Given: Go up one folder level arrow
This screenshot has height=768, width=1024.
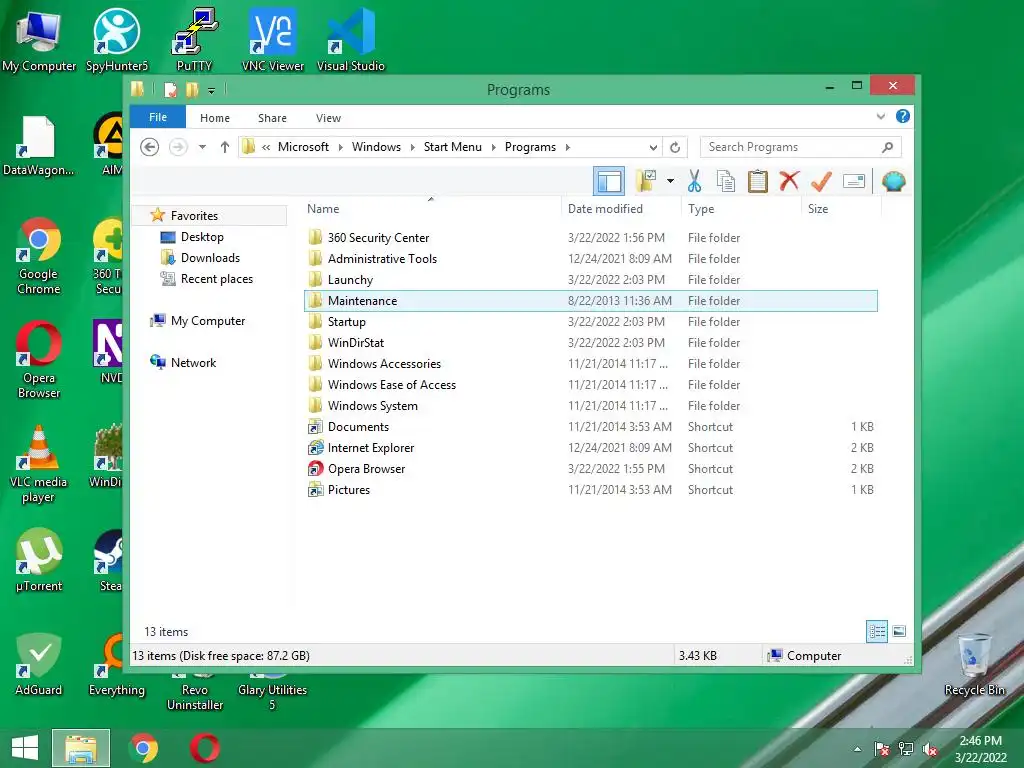Looking at the screenshot, I should 225,147.
